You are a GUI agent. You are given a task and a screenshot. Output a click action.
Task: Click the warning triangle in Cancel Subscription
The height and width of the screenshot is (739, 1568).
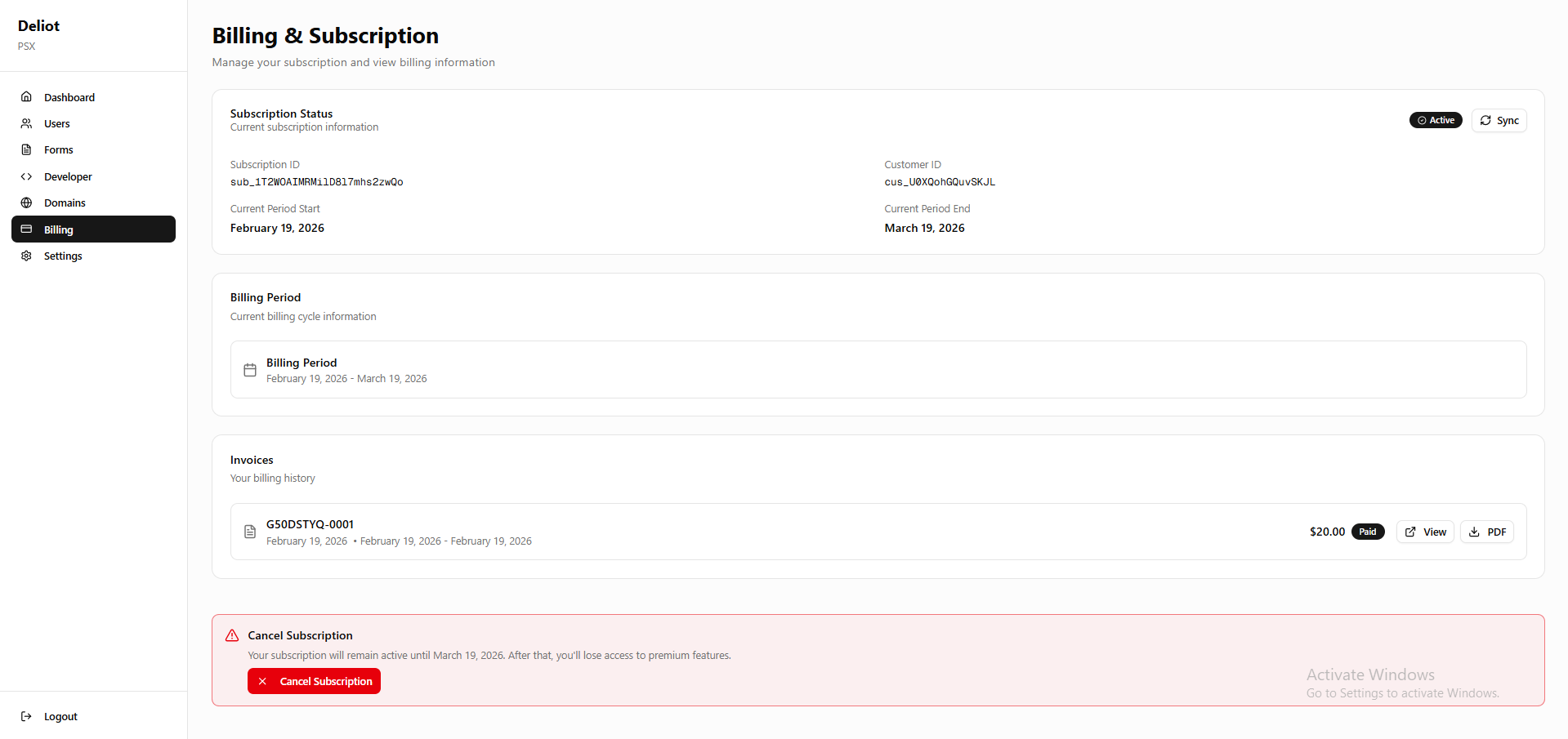coord(232,635)
